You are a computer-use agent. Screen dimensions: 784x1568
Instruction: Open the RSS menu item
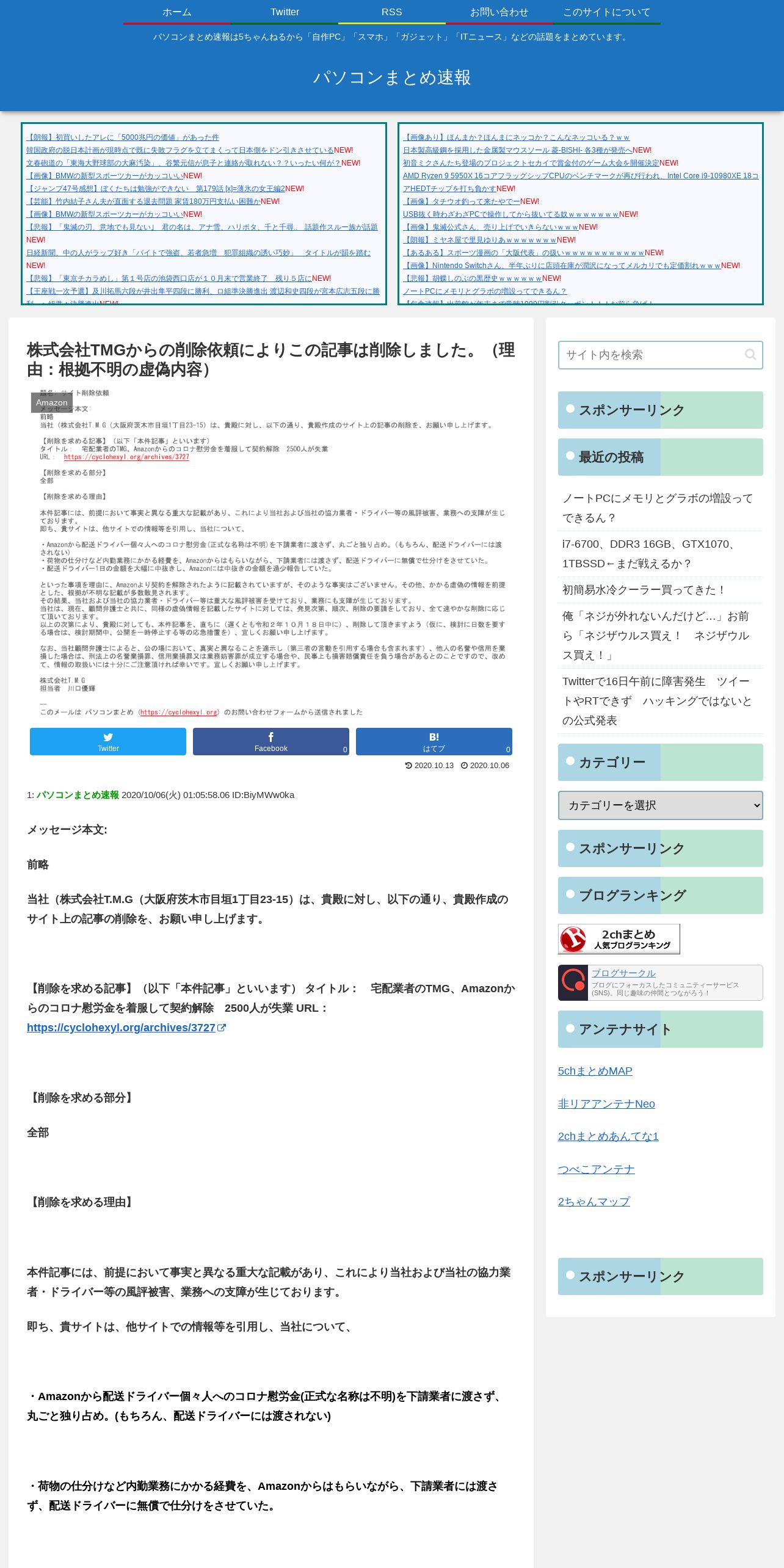(x=392, y=12)
